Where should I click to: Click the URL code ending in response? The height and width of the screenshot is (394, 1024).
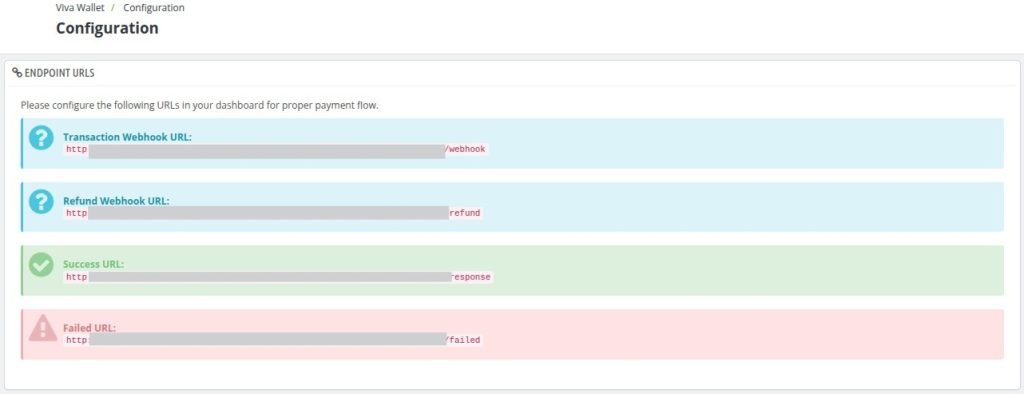278,277
